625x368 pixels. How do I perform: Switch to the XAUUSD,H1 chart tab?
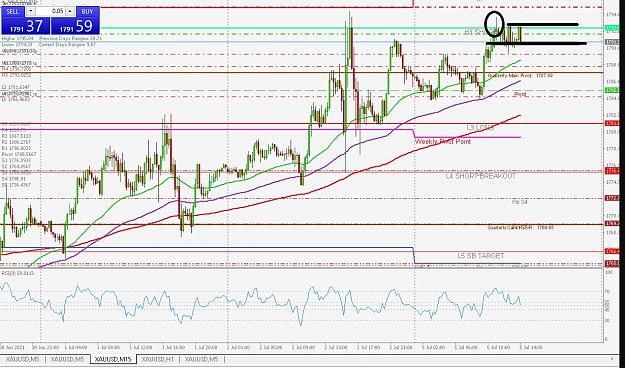tap(158, 360)
